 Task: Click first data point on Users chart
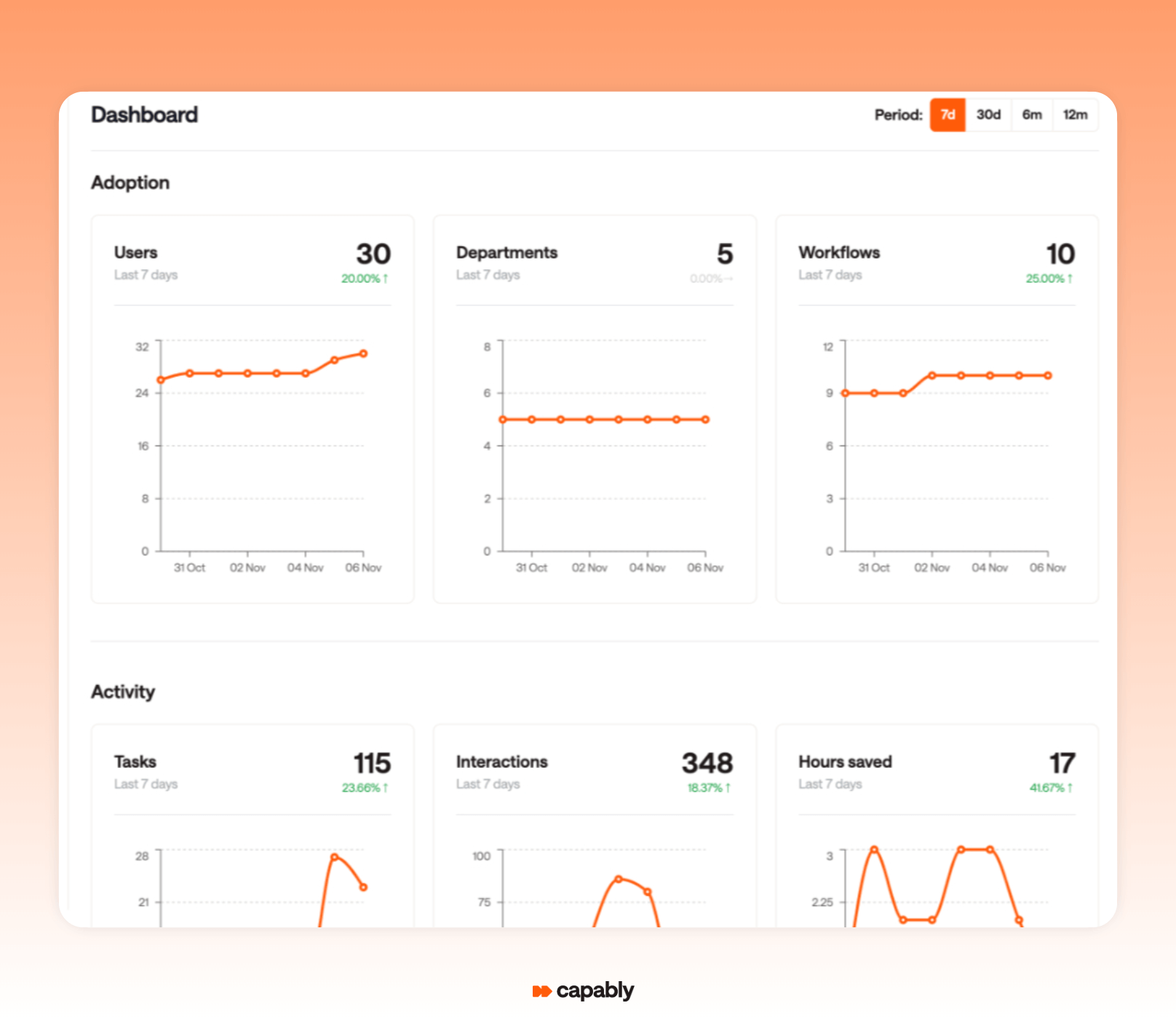point(161,380)
